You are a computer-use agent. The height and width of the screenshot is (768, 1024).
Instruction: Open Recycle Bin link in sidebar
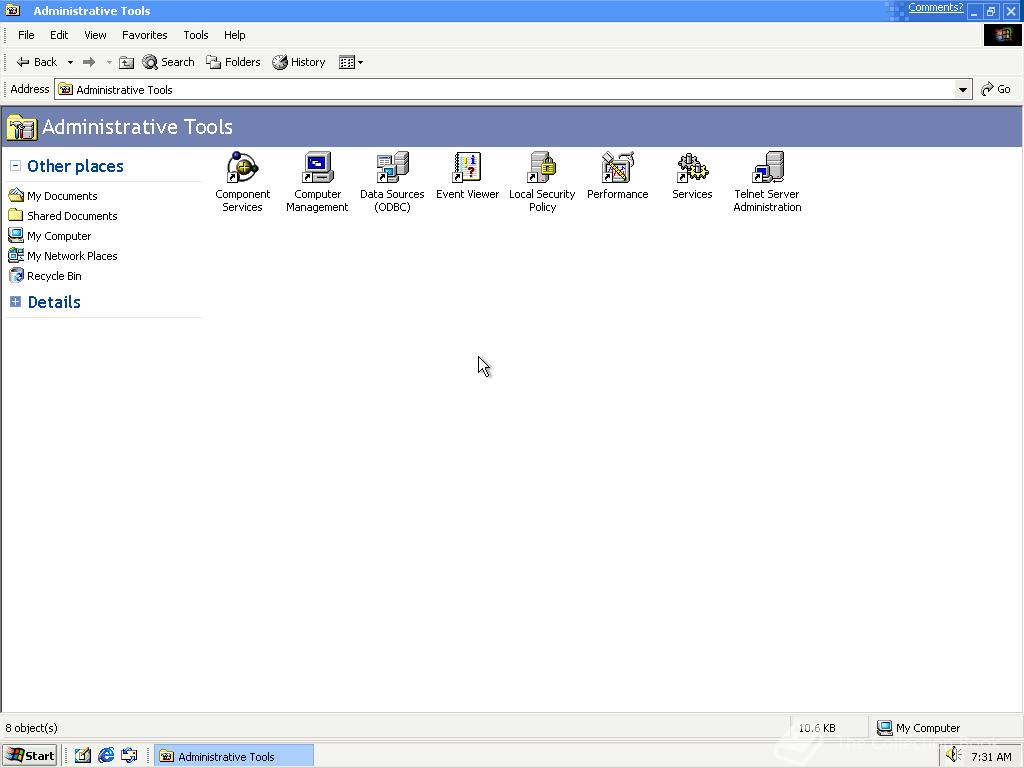coord(45,276)
